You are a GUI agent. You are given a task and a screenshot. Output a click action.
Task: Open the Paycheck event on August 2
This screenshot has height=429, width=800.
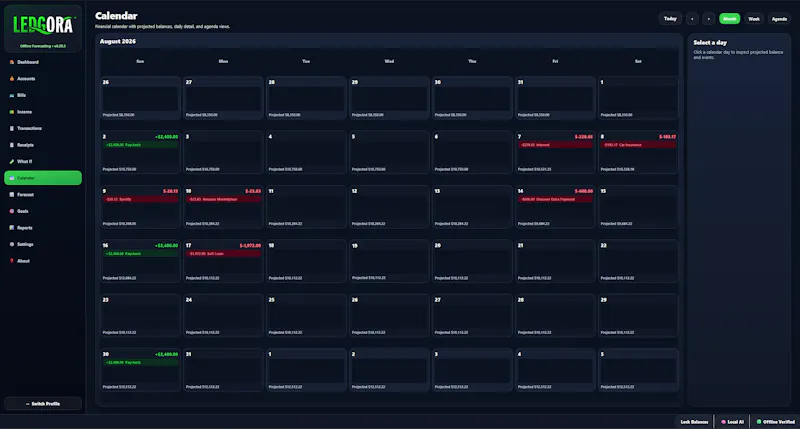[x=140, y=145]
